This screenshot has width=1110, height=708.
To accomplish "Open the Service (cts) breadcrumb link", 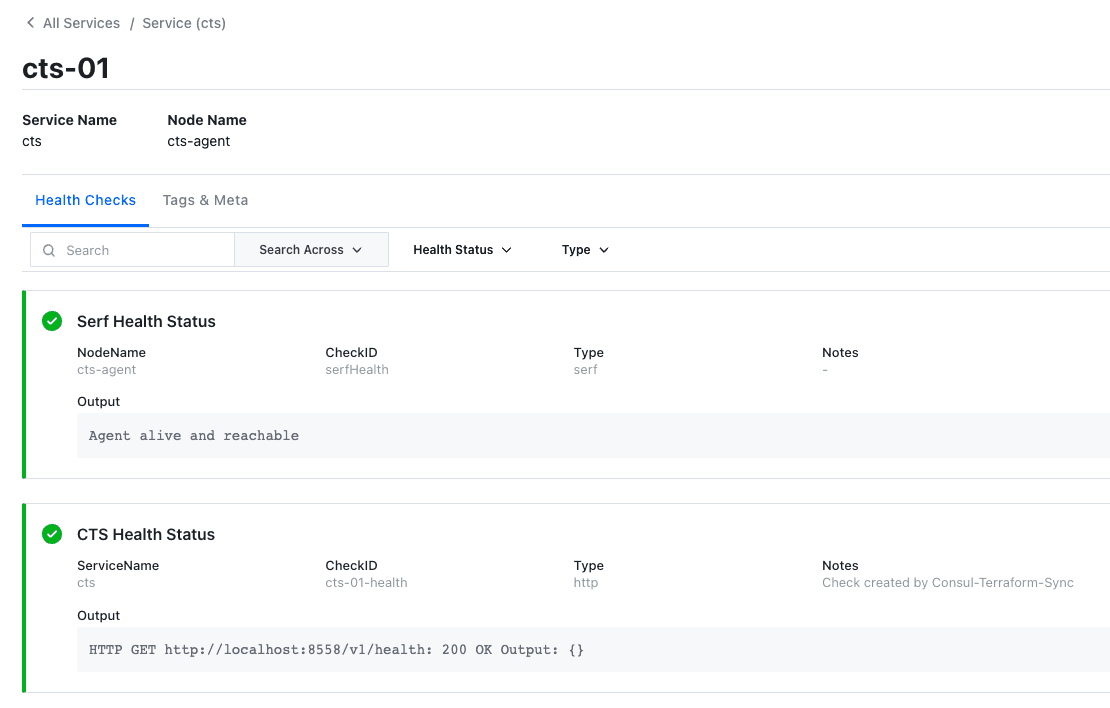I will (184, 23).
